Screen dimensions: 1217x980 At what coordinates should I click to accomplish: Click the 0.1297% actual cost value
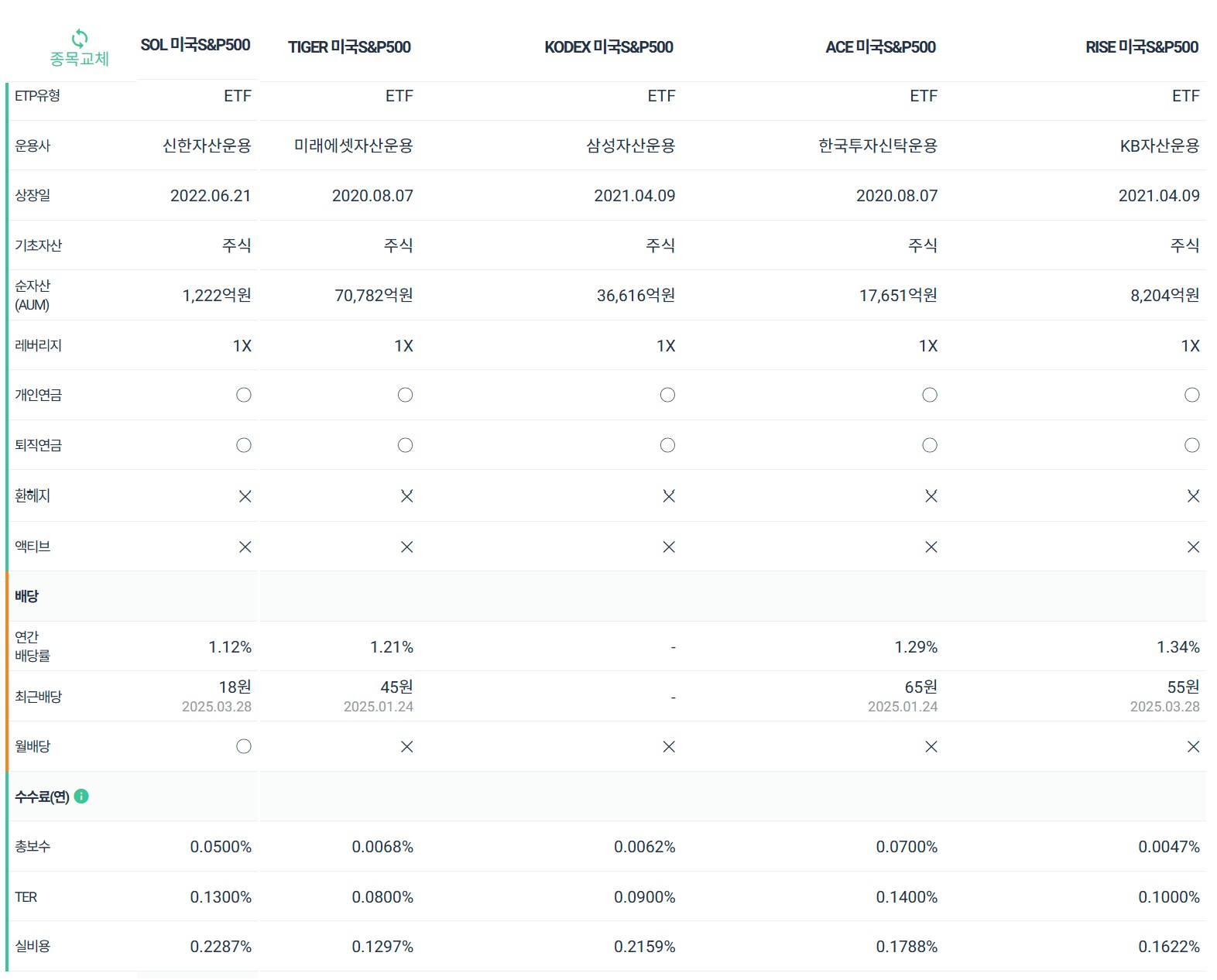(382, 947)
